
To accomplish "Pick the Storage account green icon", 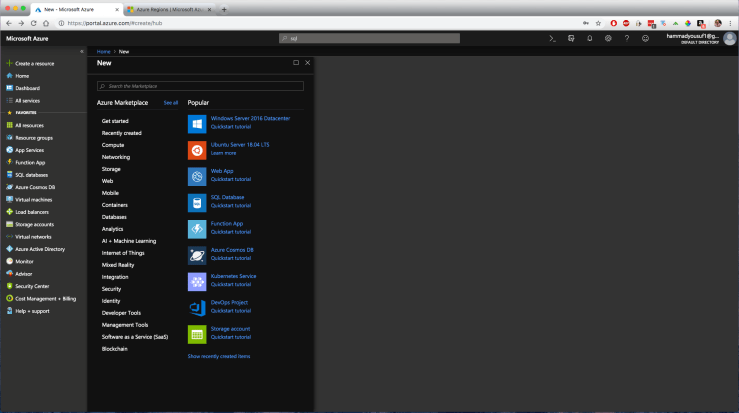I will pyautogui.click(x=197, y=334).
